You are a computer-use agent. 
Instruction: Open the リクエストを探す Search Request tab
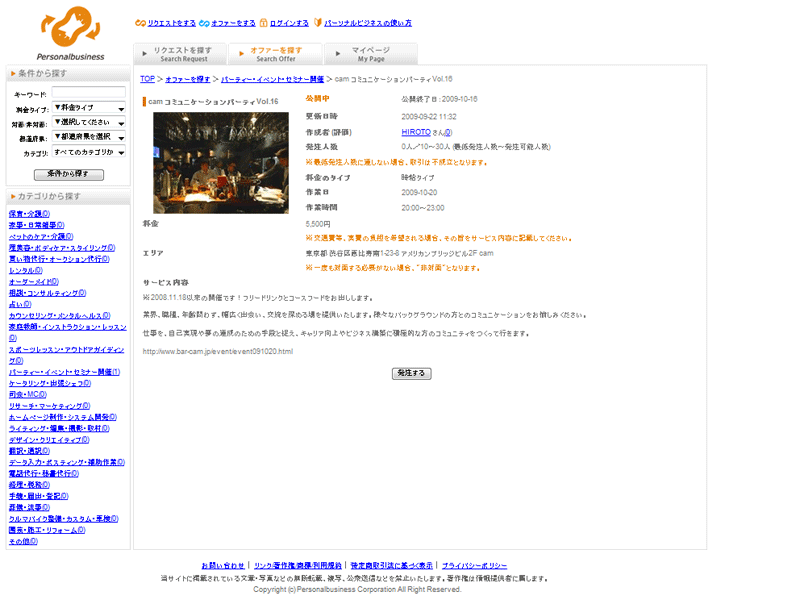pos(180,54)
